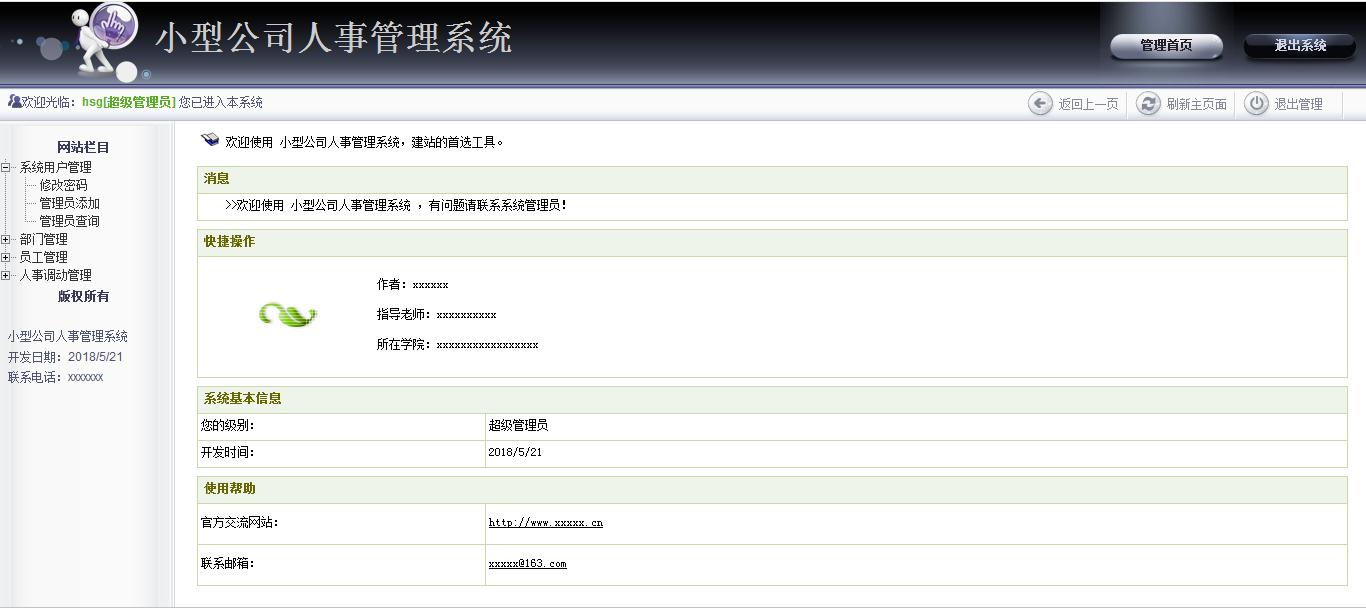Screen dimensions: 1366x609
Task: Click the 有问题请联系系统管理员 message line
Action: click(396, 206)
